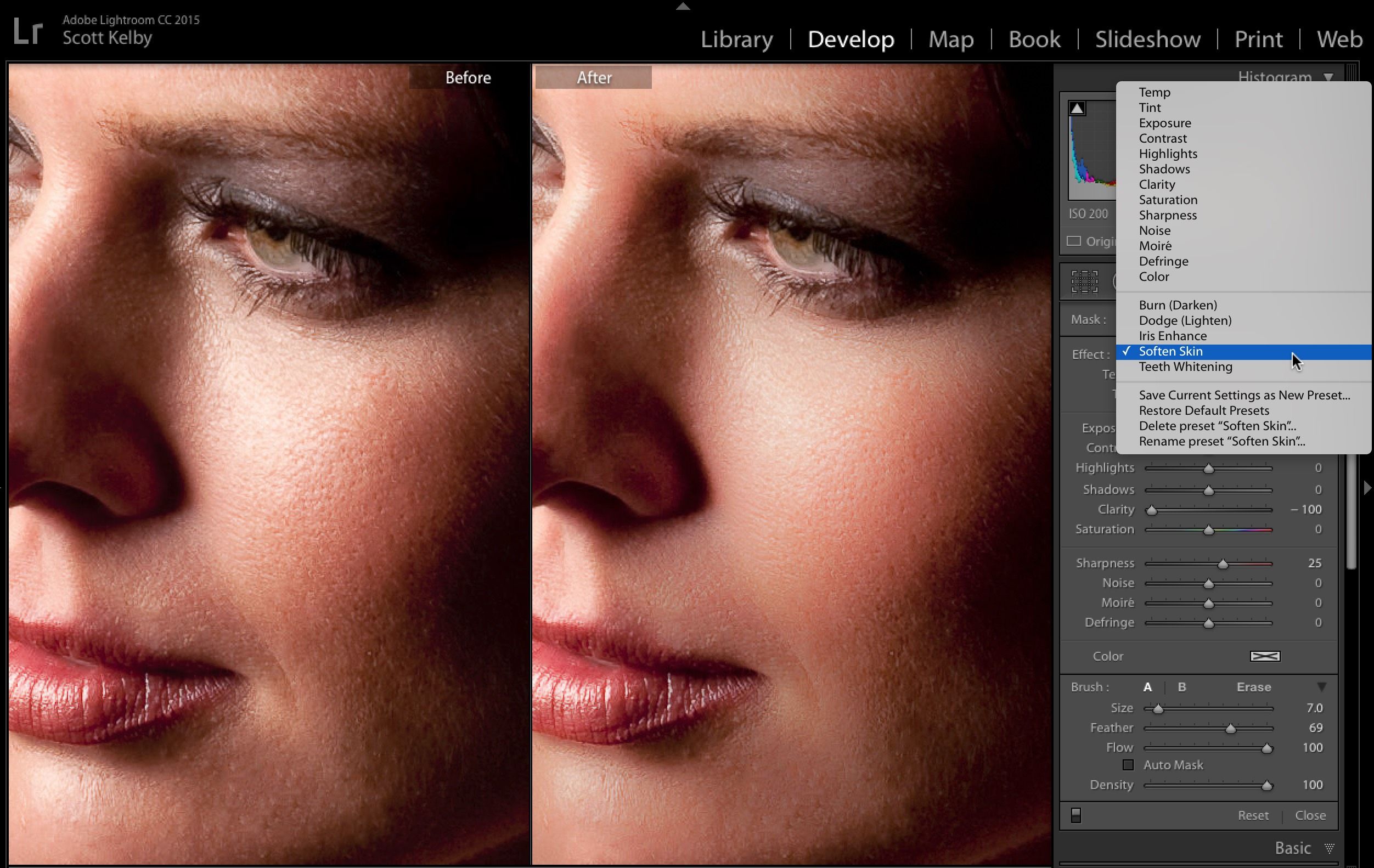1374x868 pixels.
Task: Click Reset for the adjustment brush
Action: (x=1253, y=815)
